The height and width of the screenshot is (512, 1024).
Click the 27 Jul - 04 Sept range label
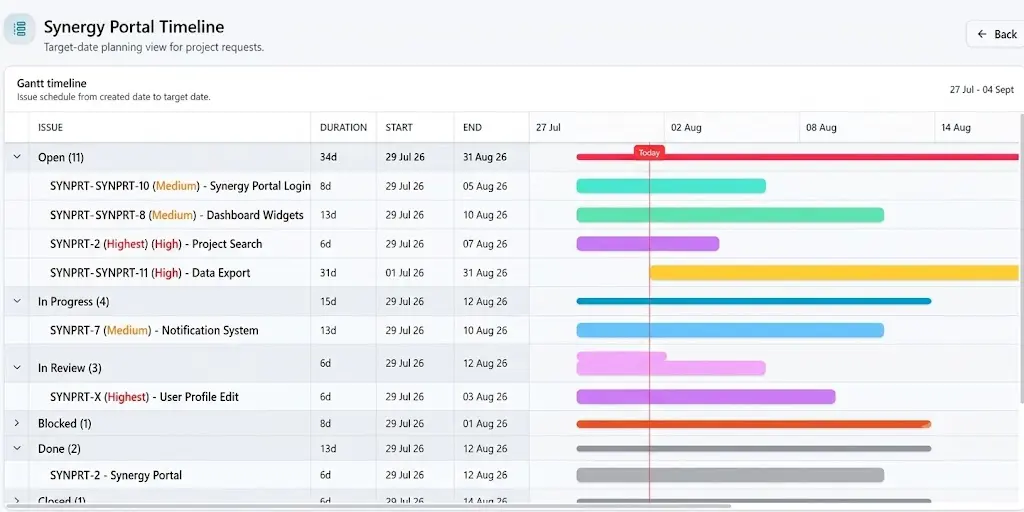coord(982,90)
